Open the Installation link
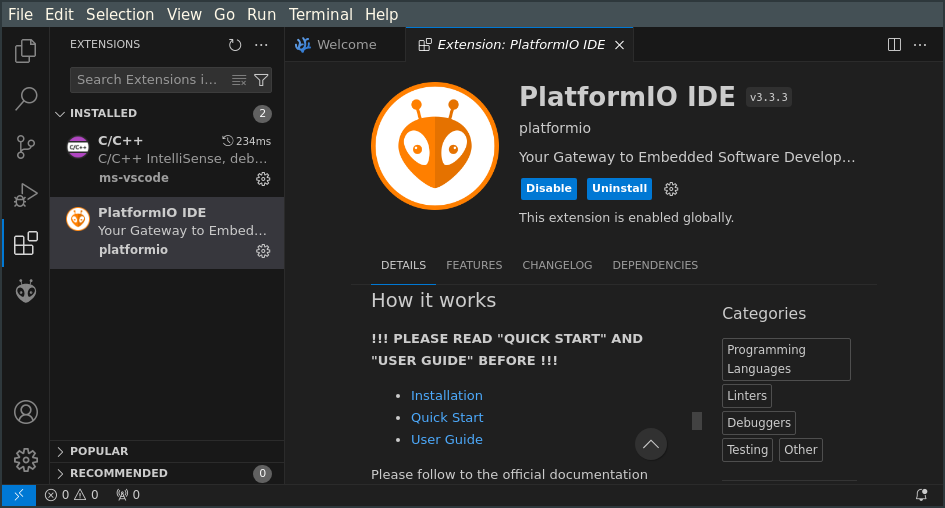The image size is (945, 508). 447,395
